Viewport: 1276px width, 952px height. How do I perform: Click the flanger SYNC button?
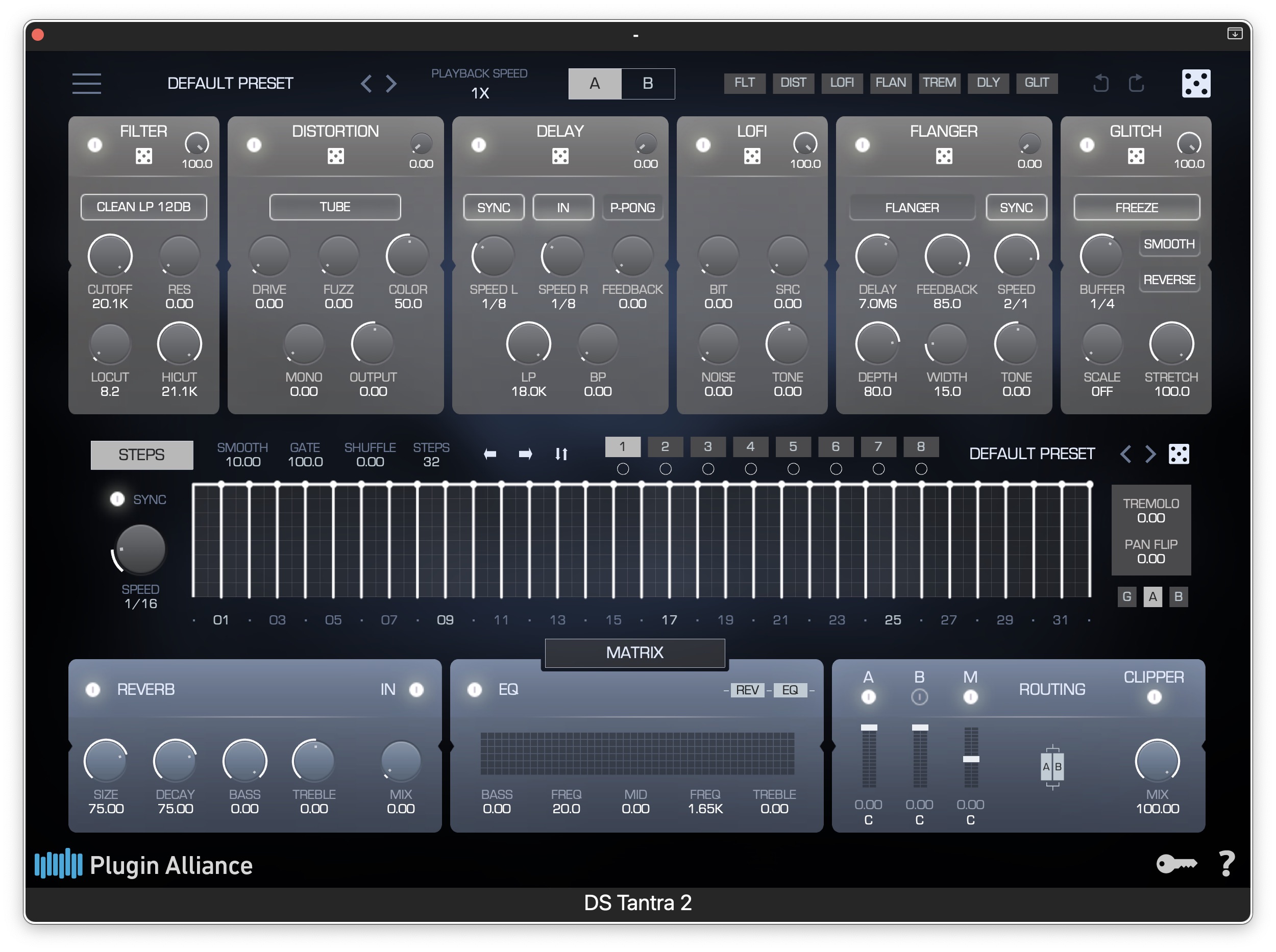click(1016, 208)
